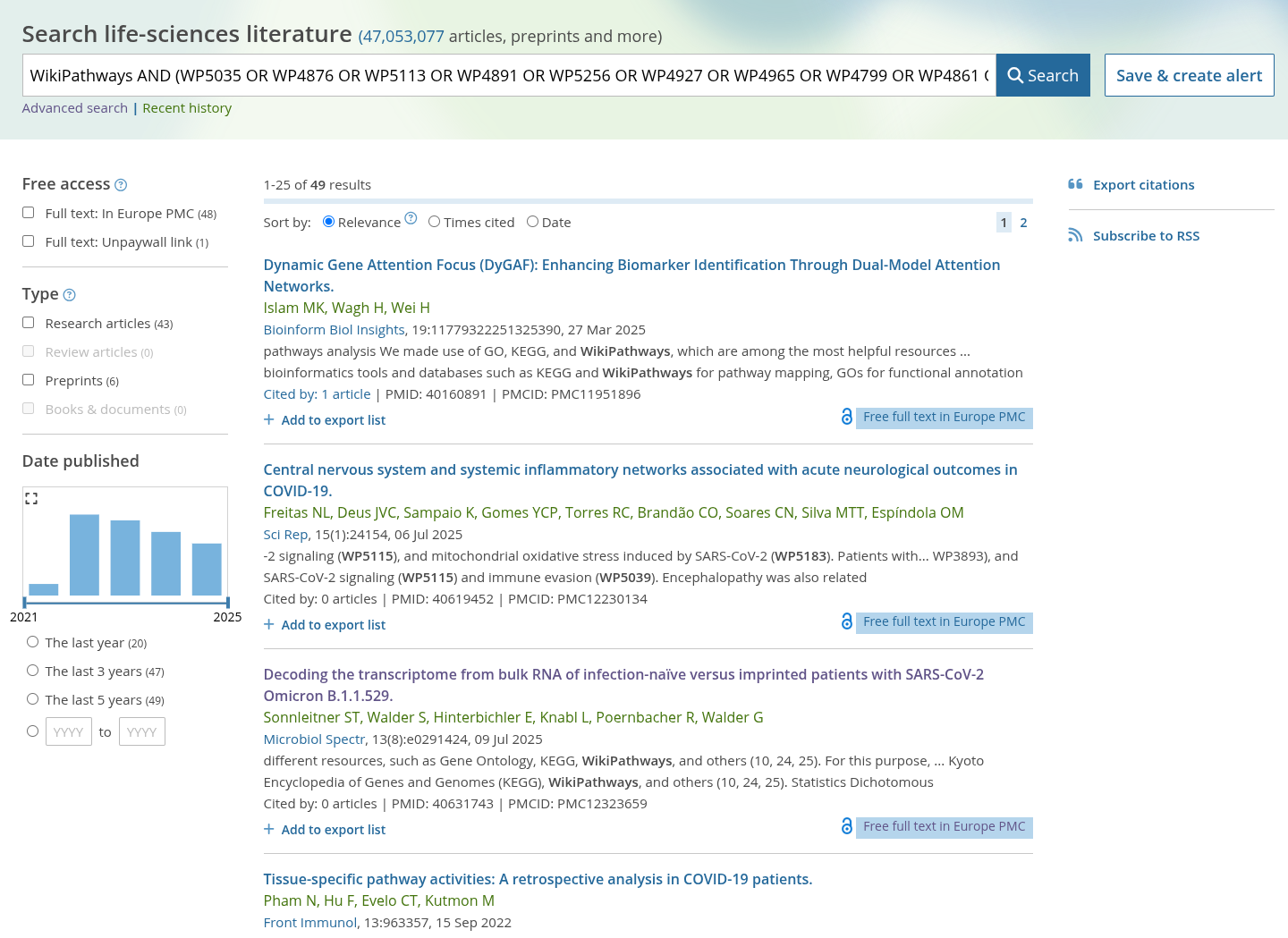
Task: Click open access icon on DyGAF article
Action: pos(846,417)
